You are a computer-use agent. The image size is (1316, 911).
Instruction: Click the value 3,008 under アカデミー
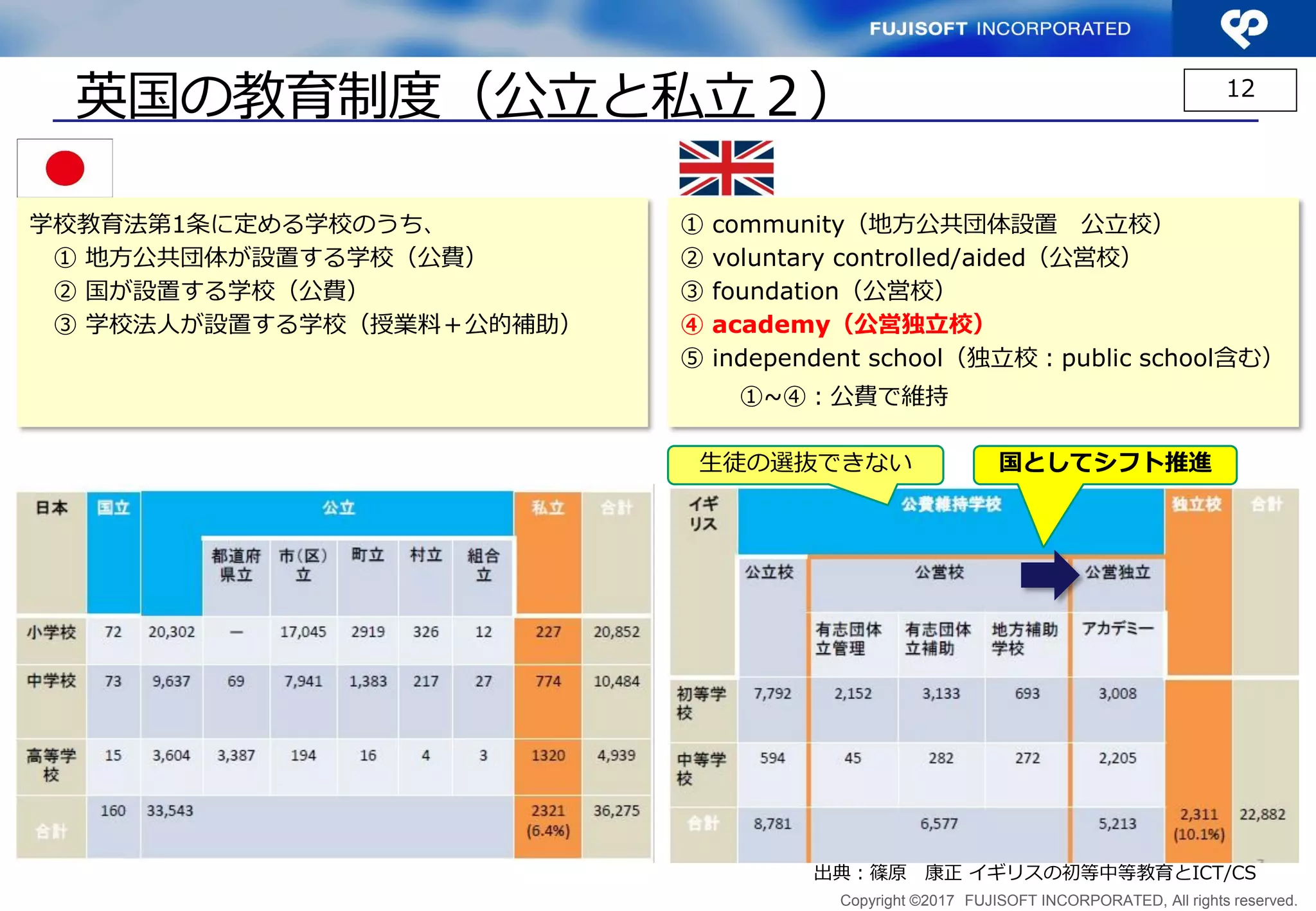click(x=1117, y=694)
